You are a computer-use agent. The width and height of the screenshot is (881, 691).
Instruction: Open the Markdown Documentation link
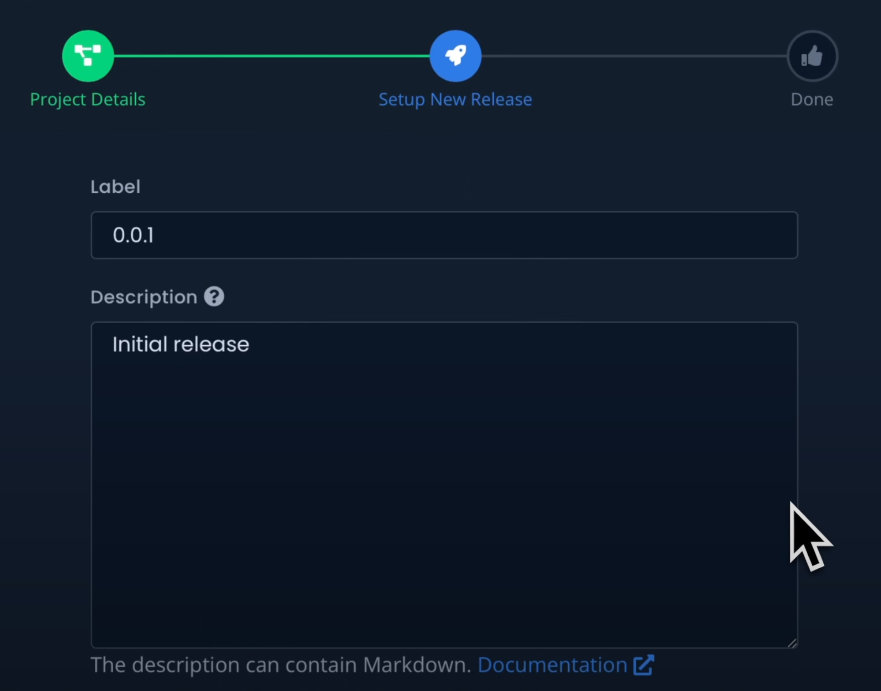[x=551, y=664]
